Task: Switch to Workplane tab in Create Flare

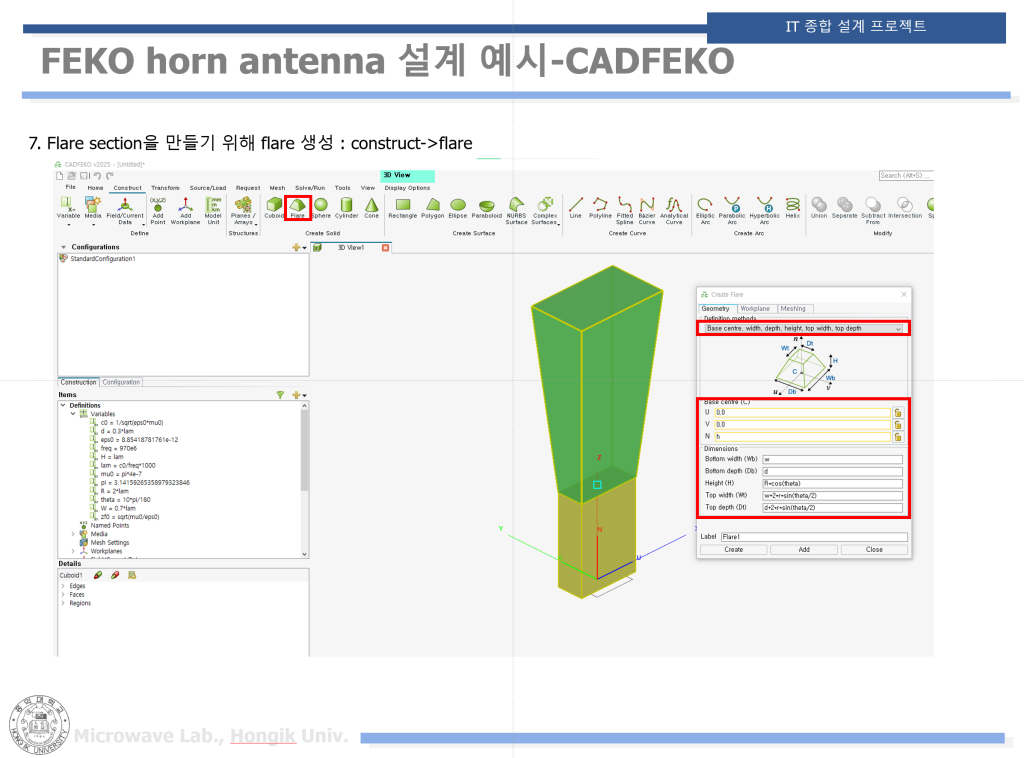Action: coord(755,309)
